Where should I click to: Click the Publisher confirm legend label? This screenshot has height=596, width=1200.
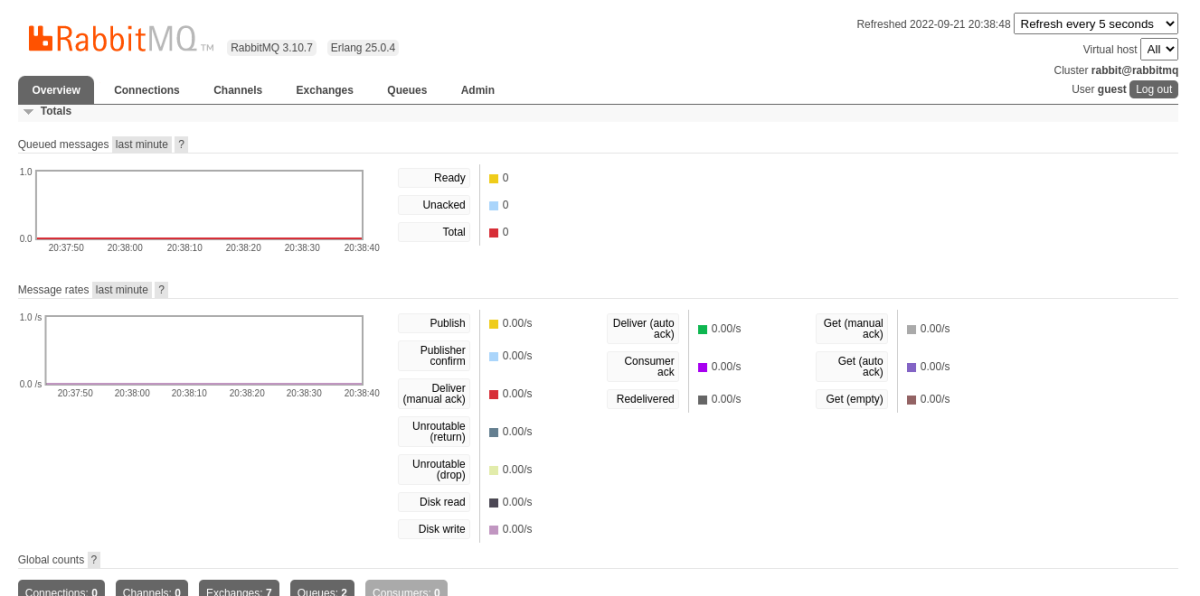click(x=434, y=356)
